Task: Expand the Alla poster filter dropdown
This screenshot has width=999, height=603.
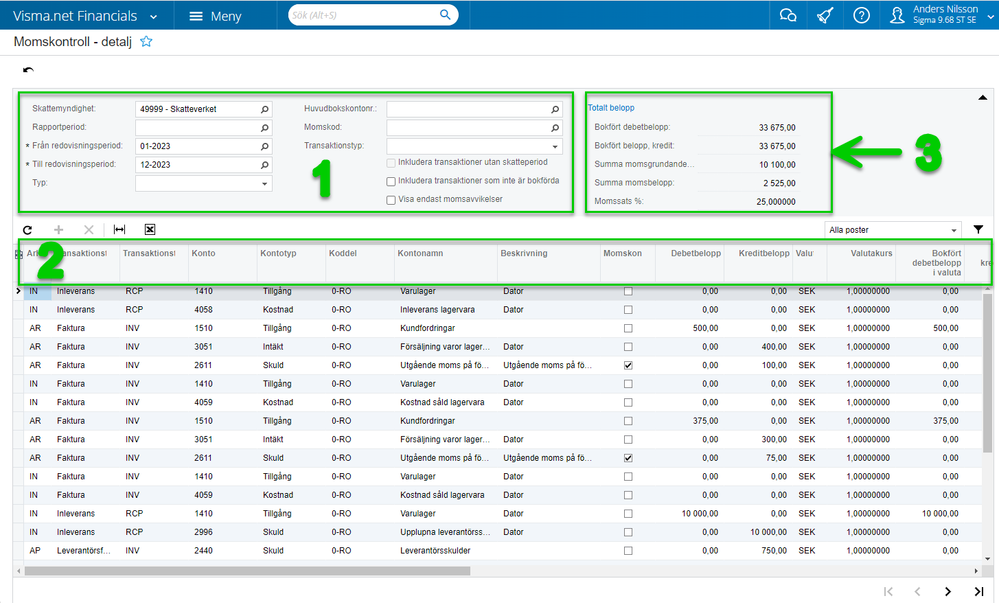Action: [955, 230]
